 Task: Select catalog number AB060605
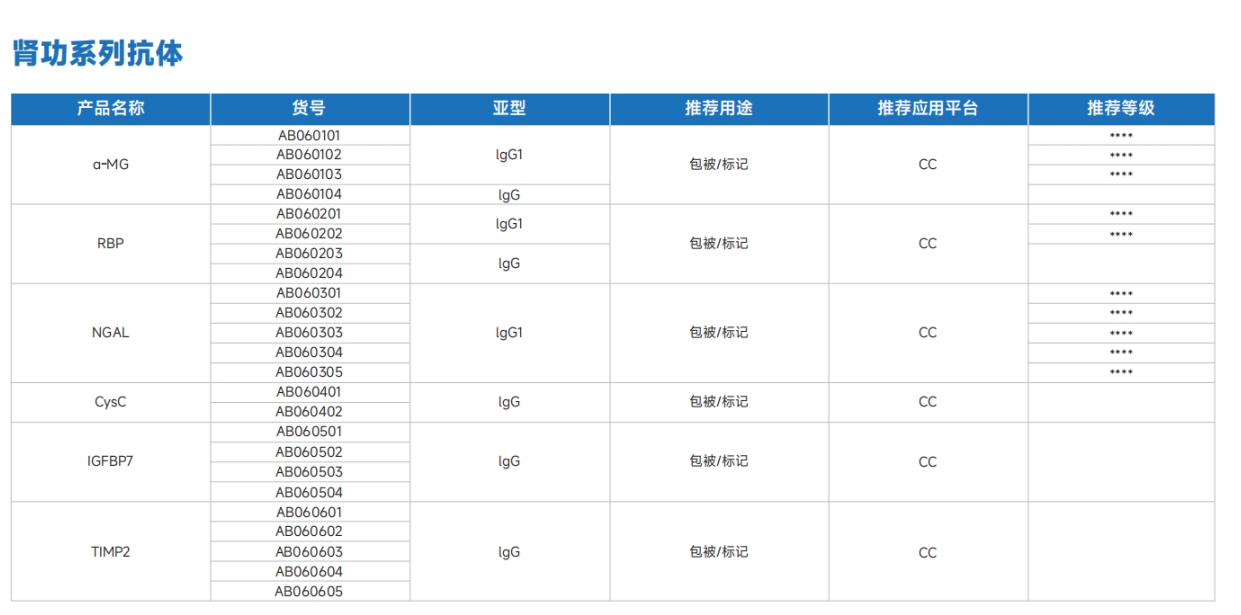(x=309, y=591)
